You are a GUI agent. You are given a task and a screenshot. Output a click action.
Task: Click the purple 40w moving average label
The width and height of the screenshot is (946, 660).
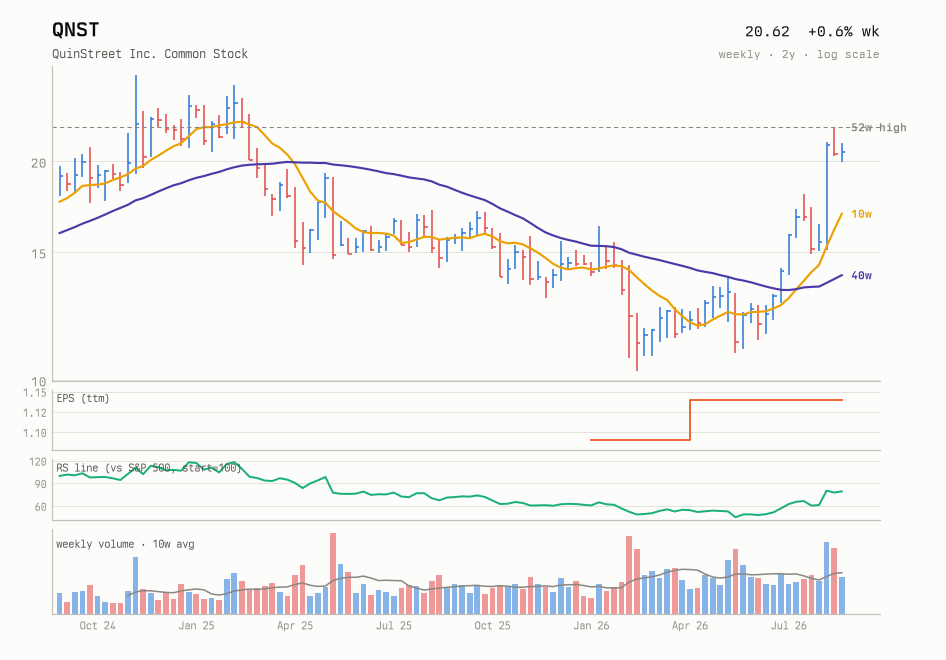click(x=862, y=276)
